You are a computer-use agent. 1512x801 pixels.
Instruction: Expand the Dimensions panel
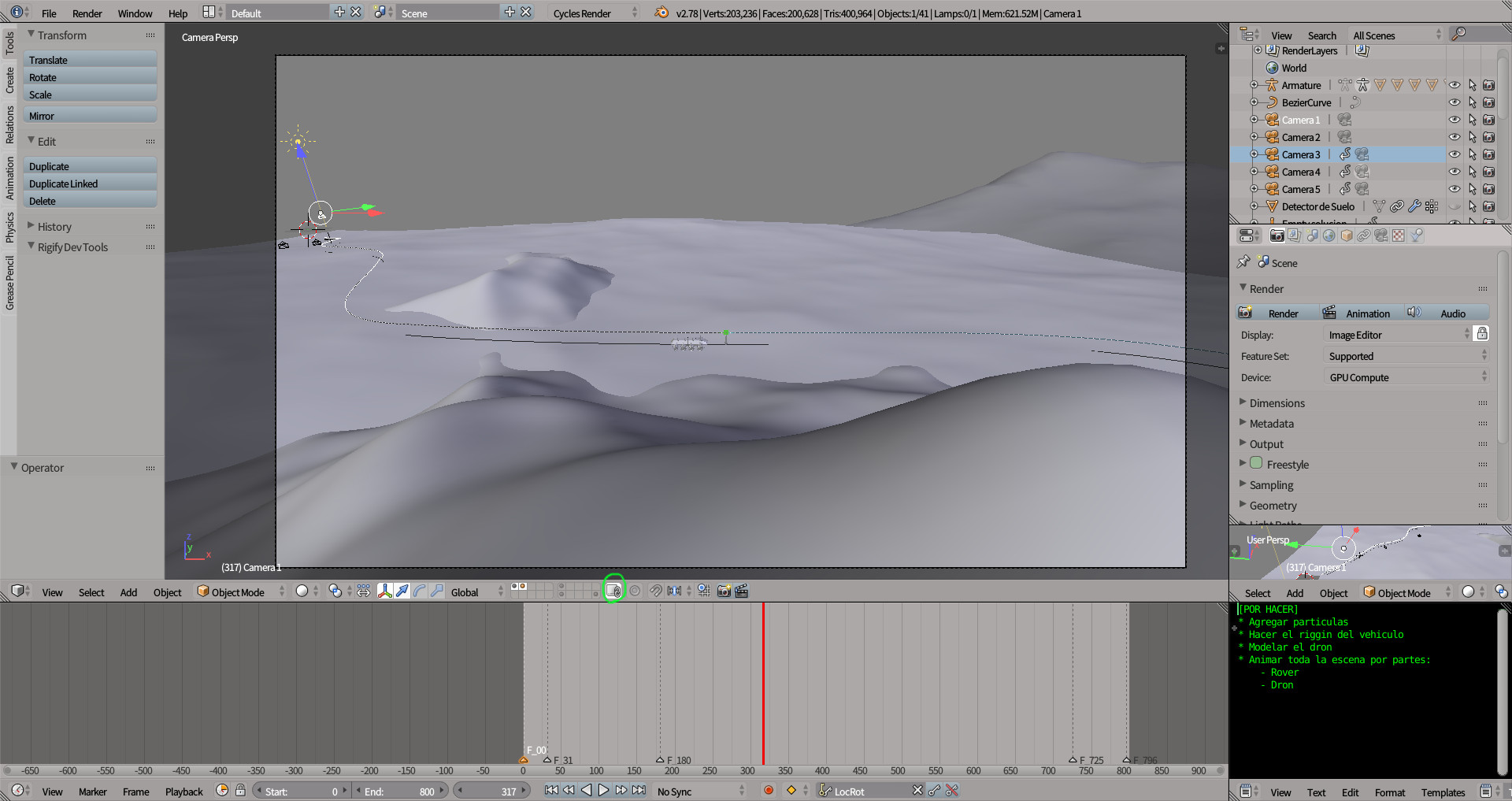pos(1277,403)
